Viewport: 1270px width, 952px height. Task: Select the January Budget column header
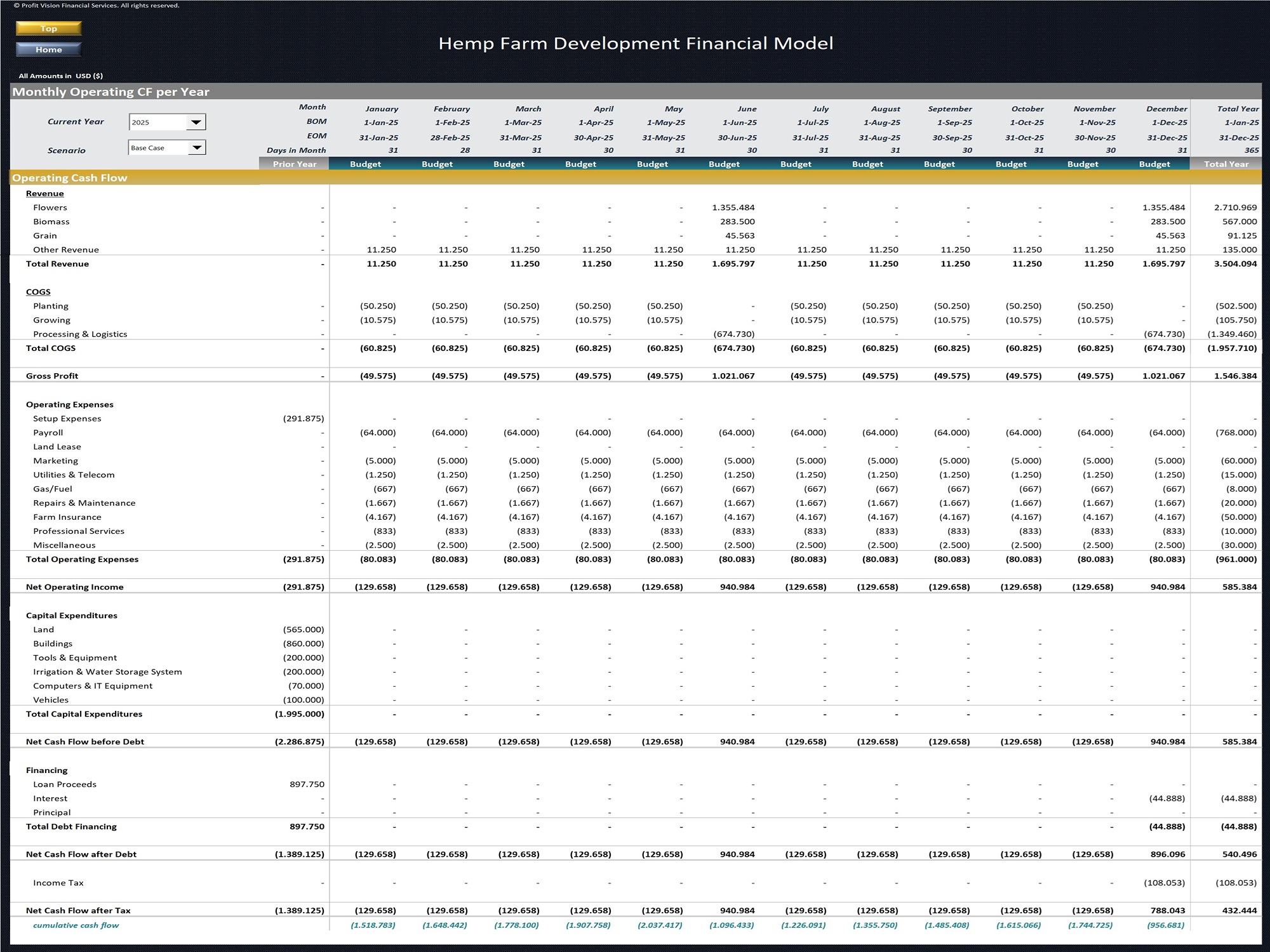[x=365, y=164]
